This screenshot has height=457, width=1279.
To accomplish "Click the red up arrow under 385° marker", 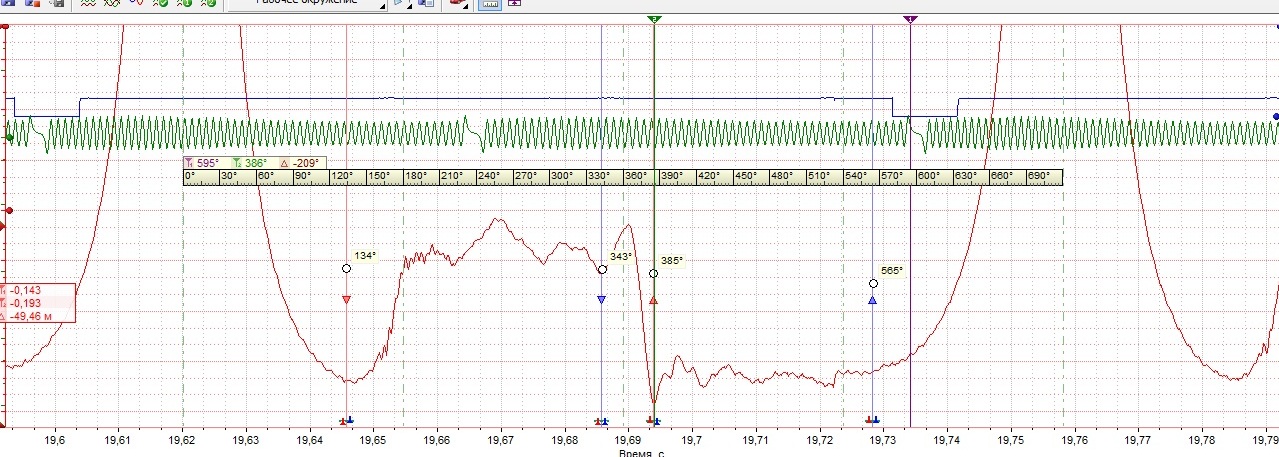I will click(654, 300).
